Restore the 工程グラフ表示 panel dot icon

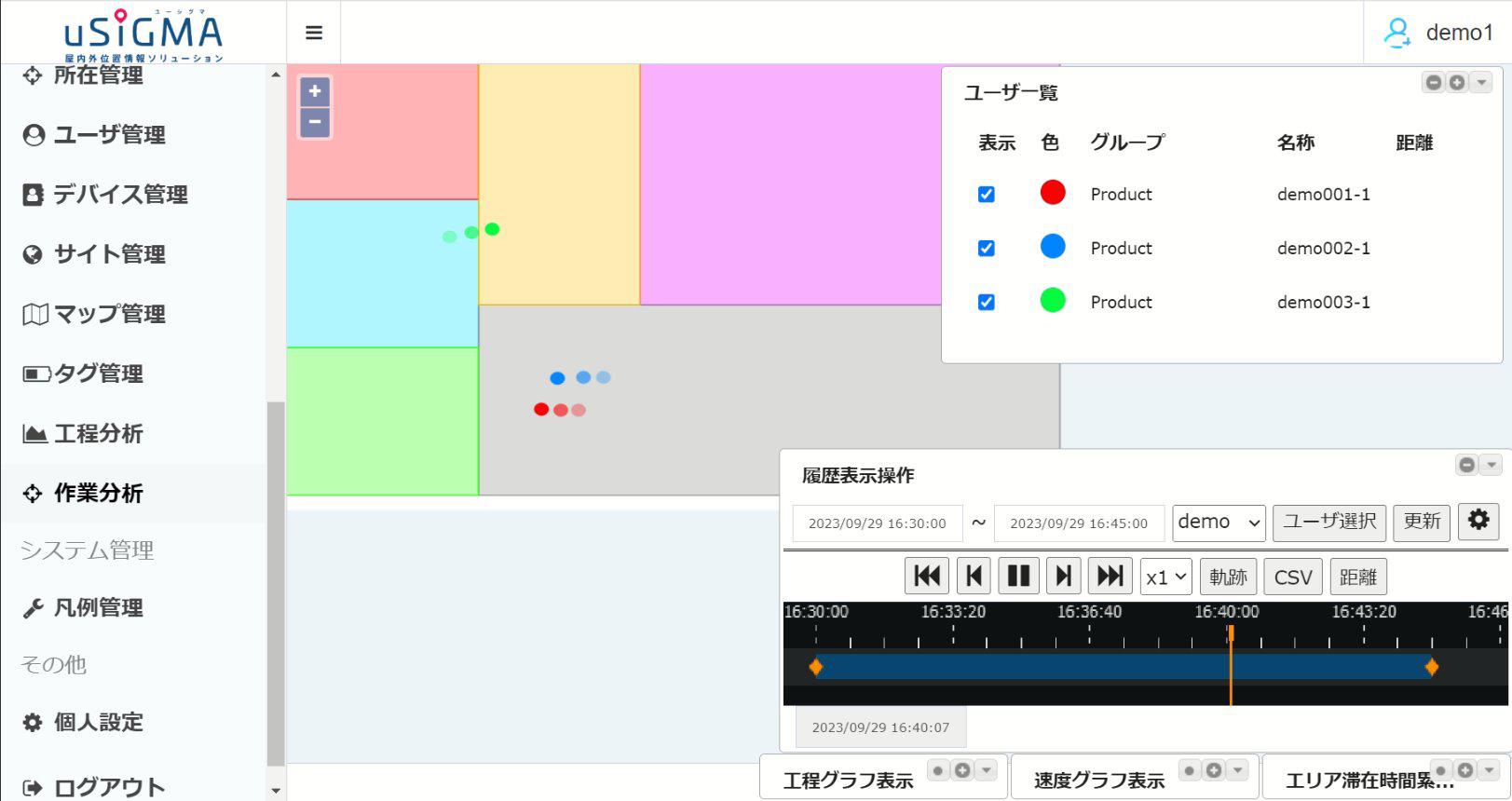[x=939, y=770]
